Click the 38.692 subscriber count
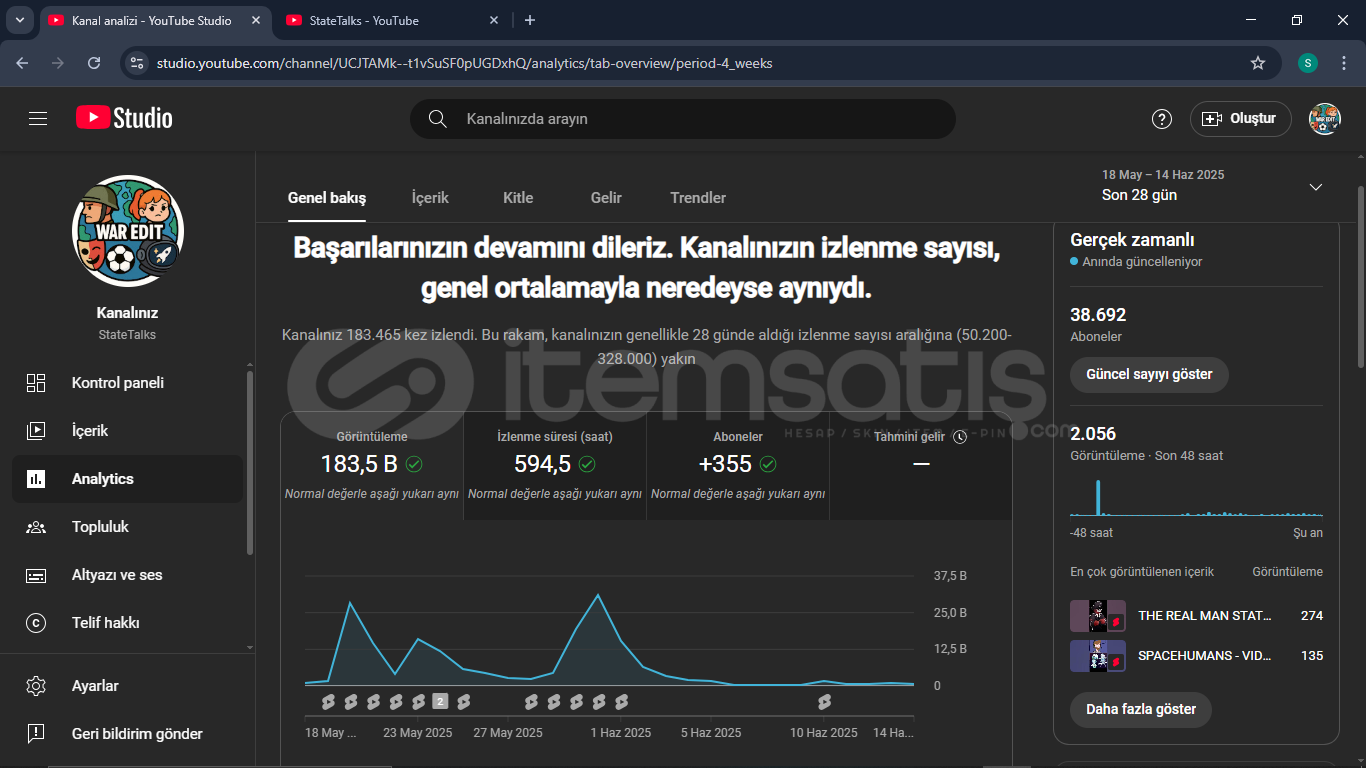This screenshot has height=768, width=1366. (x=1098, y=315)
